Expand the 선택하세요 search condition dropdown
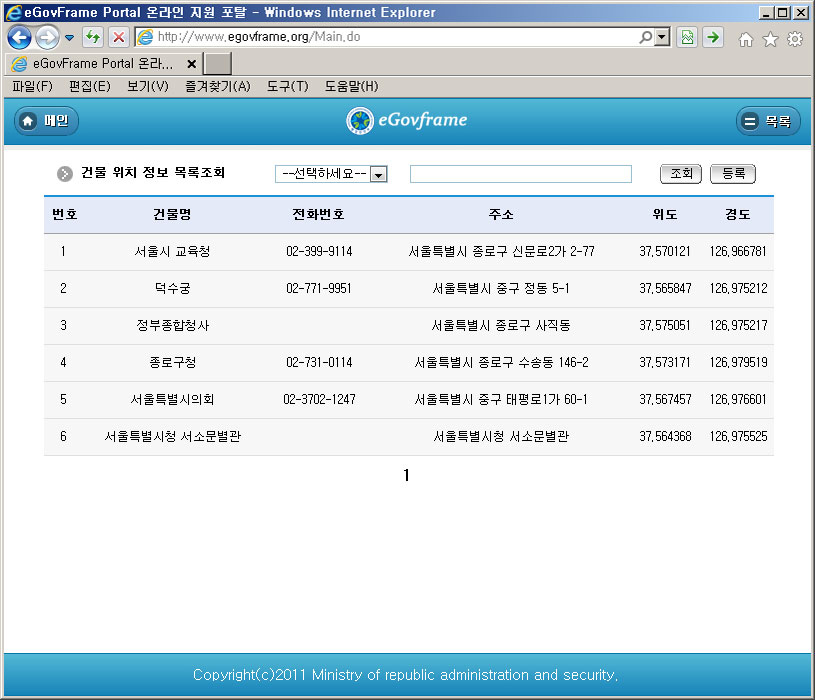815x700 pixels. tap(378, 174)
